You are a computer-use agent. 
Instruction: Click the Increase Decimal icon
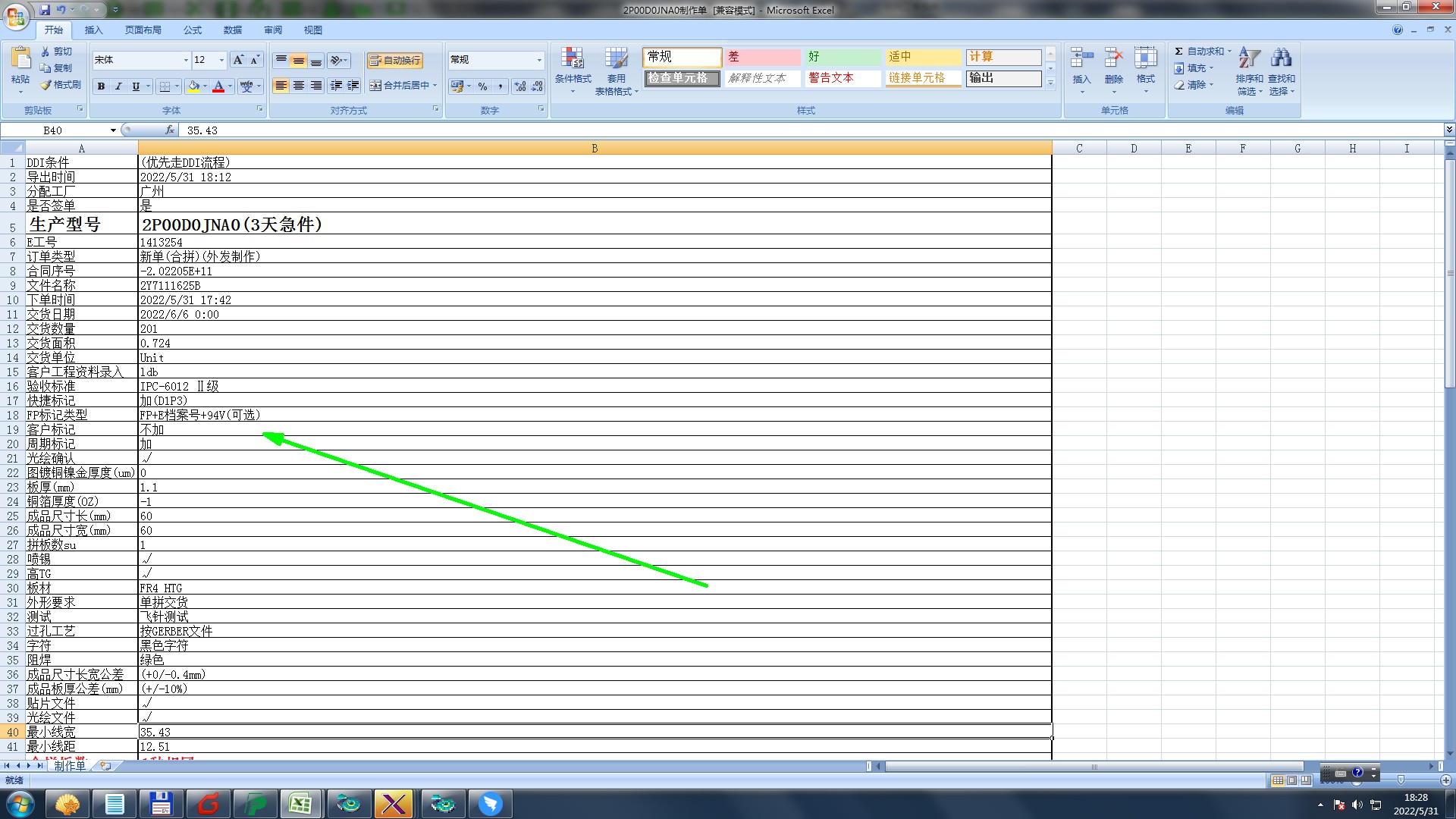point(519,86)
